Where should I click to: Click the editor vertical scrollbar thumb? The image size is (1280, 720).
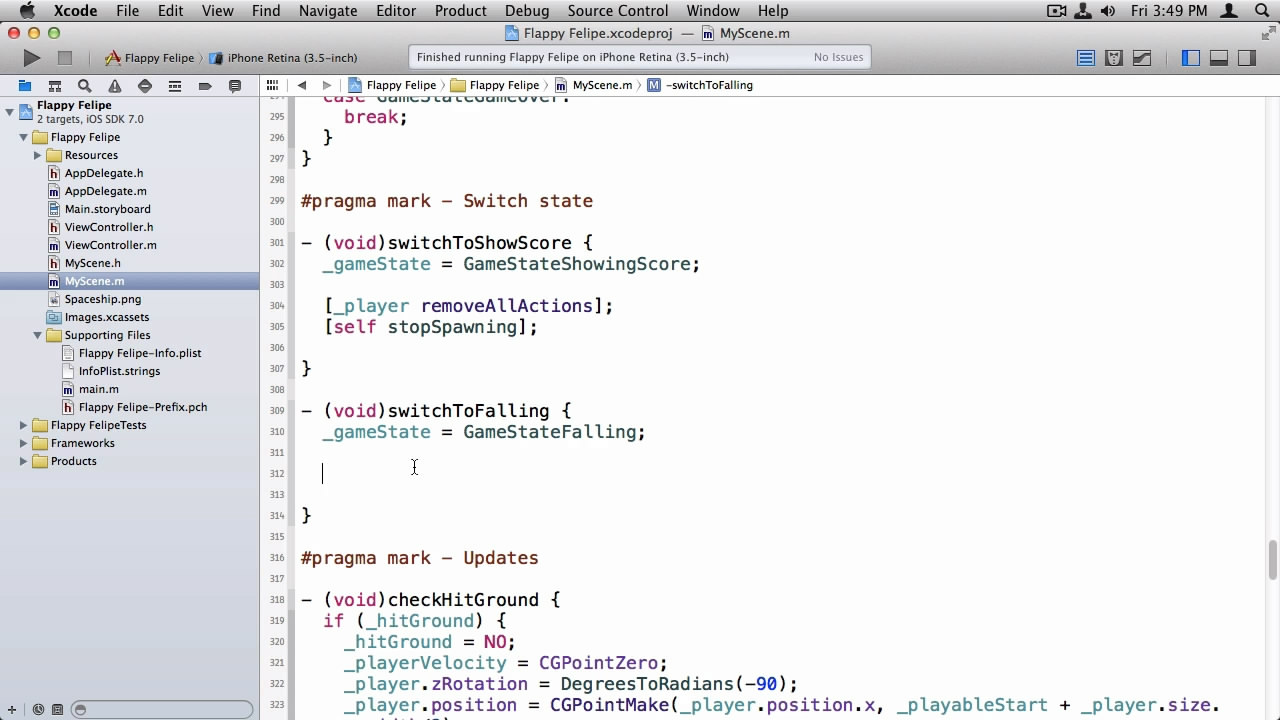tap(1272, 560)
